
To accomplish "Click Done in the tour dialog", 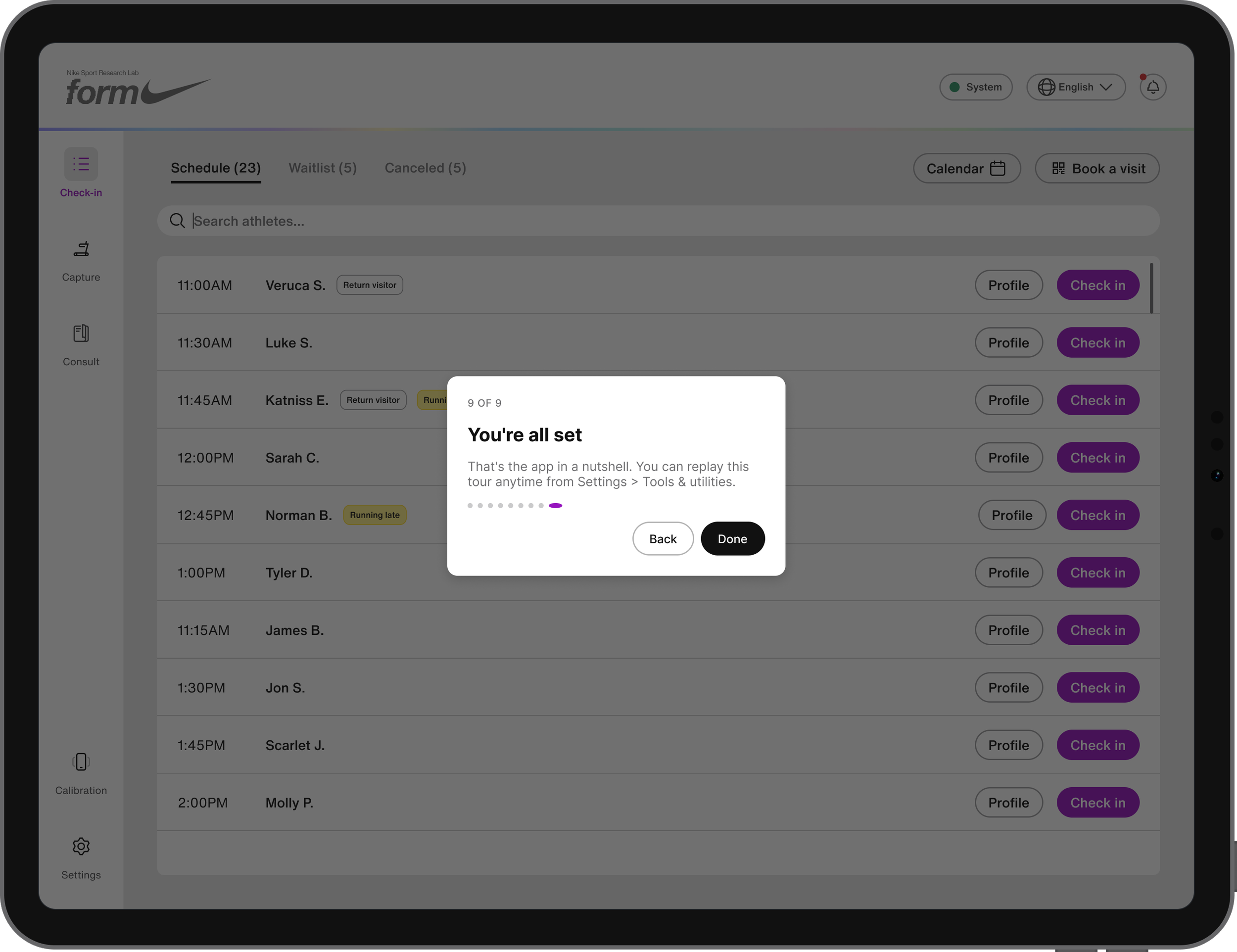I will click(732, 538).
